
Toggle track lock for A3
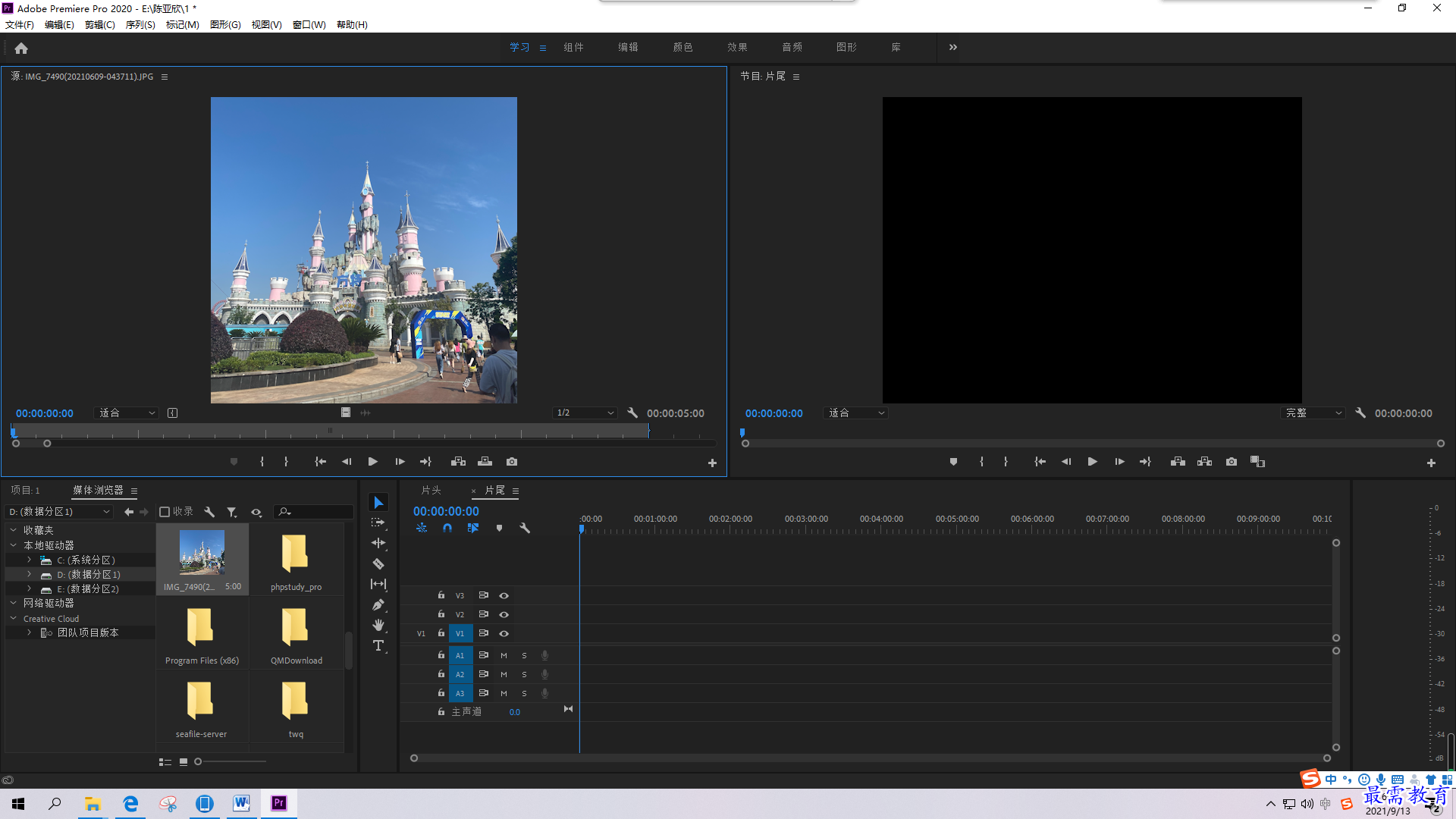tap(441, 692)
